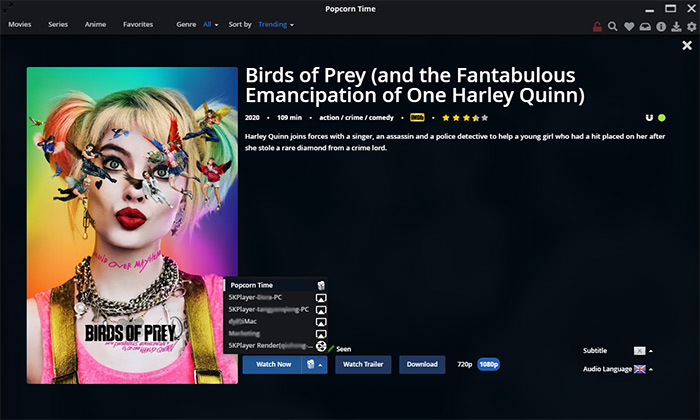The height and width of the screenshot is (420, 700).
Task: Open the torrent collection download icon
Action: point(676,27)
